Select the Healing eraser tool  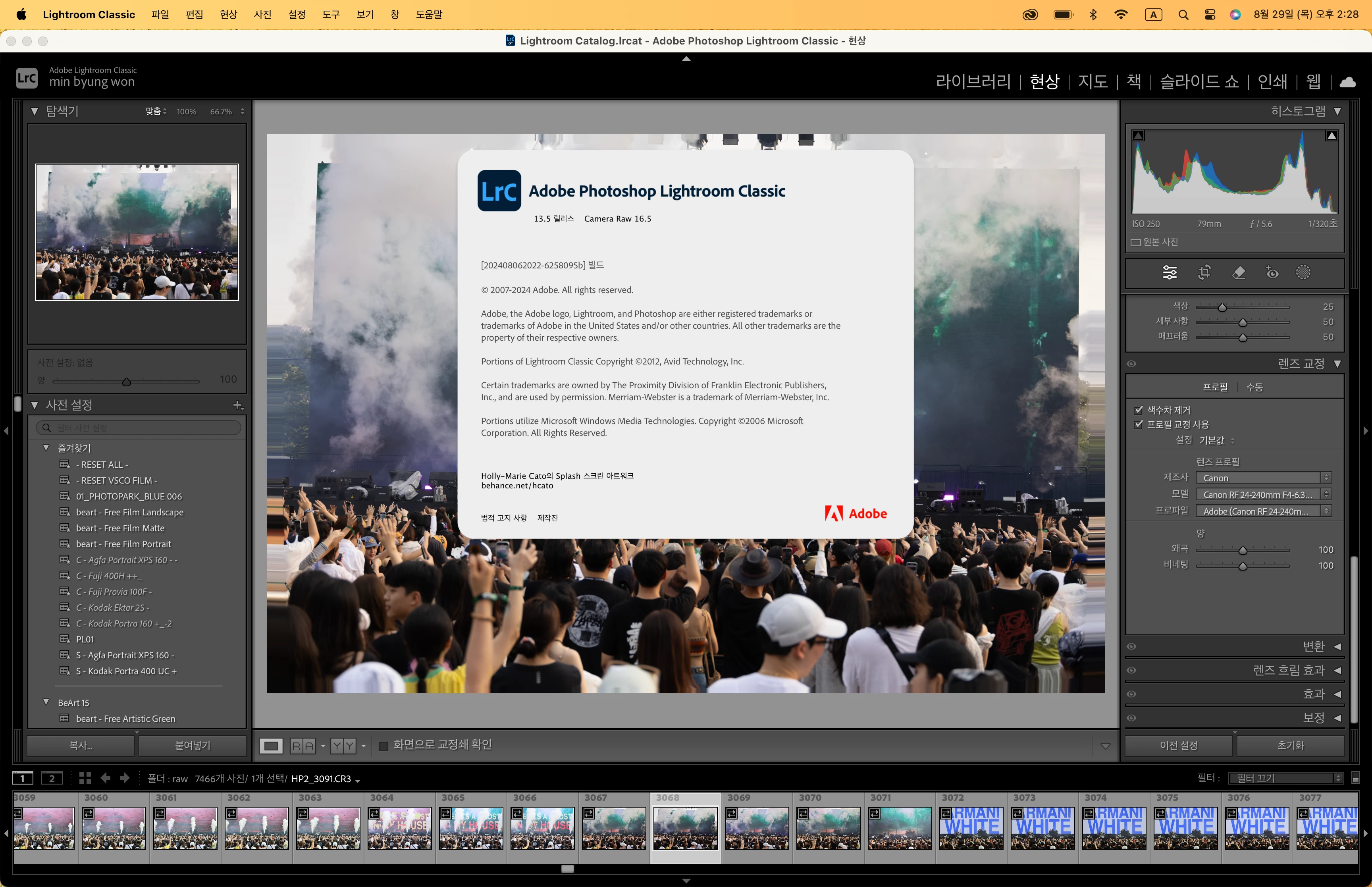point(1239,272)
